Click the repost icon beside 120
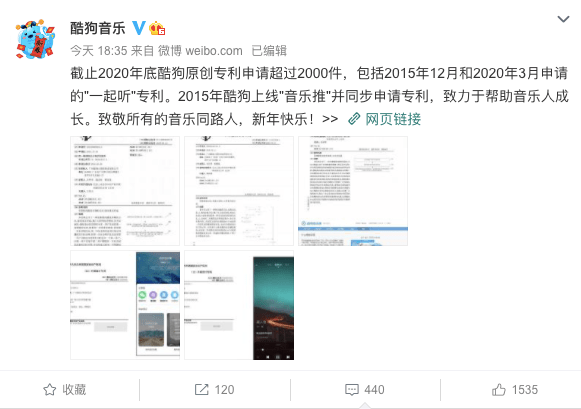 [x=202, y=389]
